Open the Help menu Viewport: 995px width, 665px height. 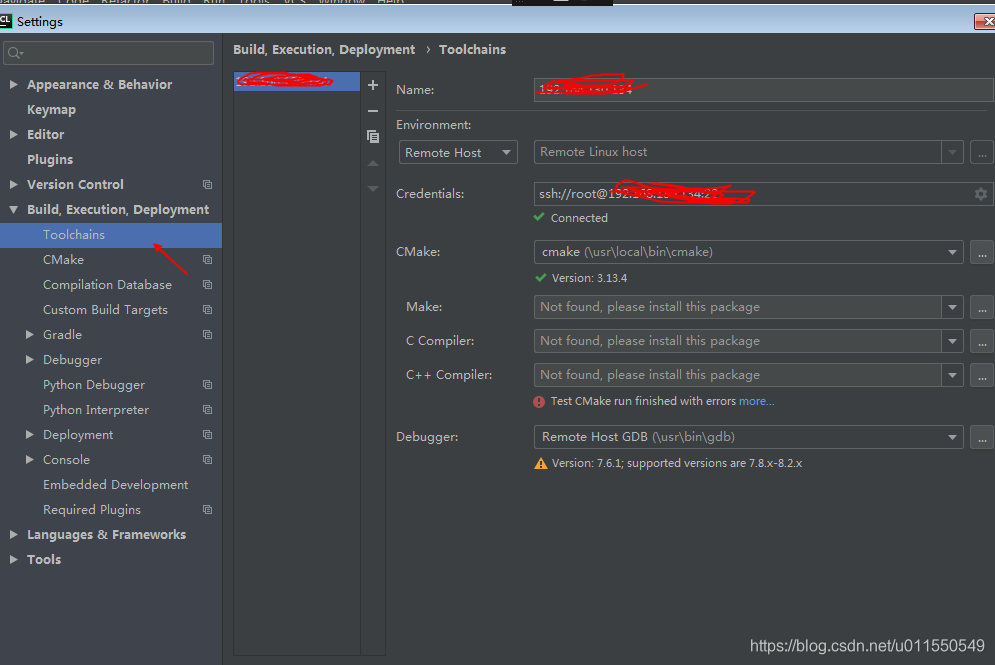[x=391, y=3]
